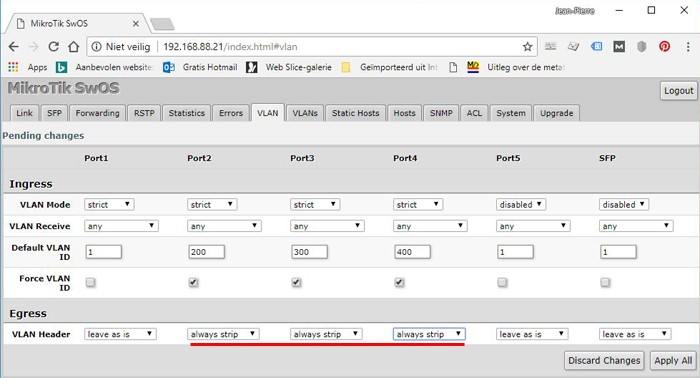This screenshot has width=700, height=378.
Task: Click the shield extension icon
Action: click(642, 46)
